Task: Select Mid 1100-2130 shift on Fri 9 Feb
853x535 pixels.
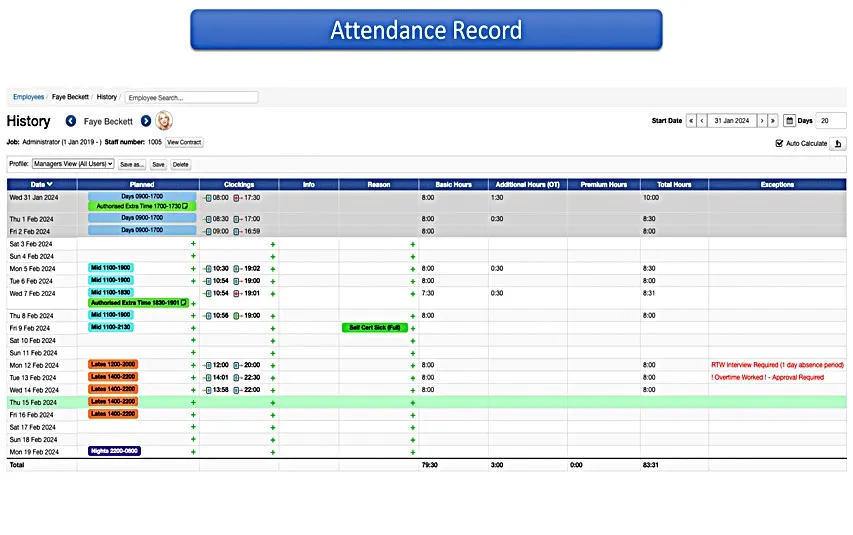Action: point(111,327)
